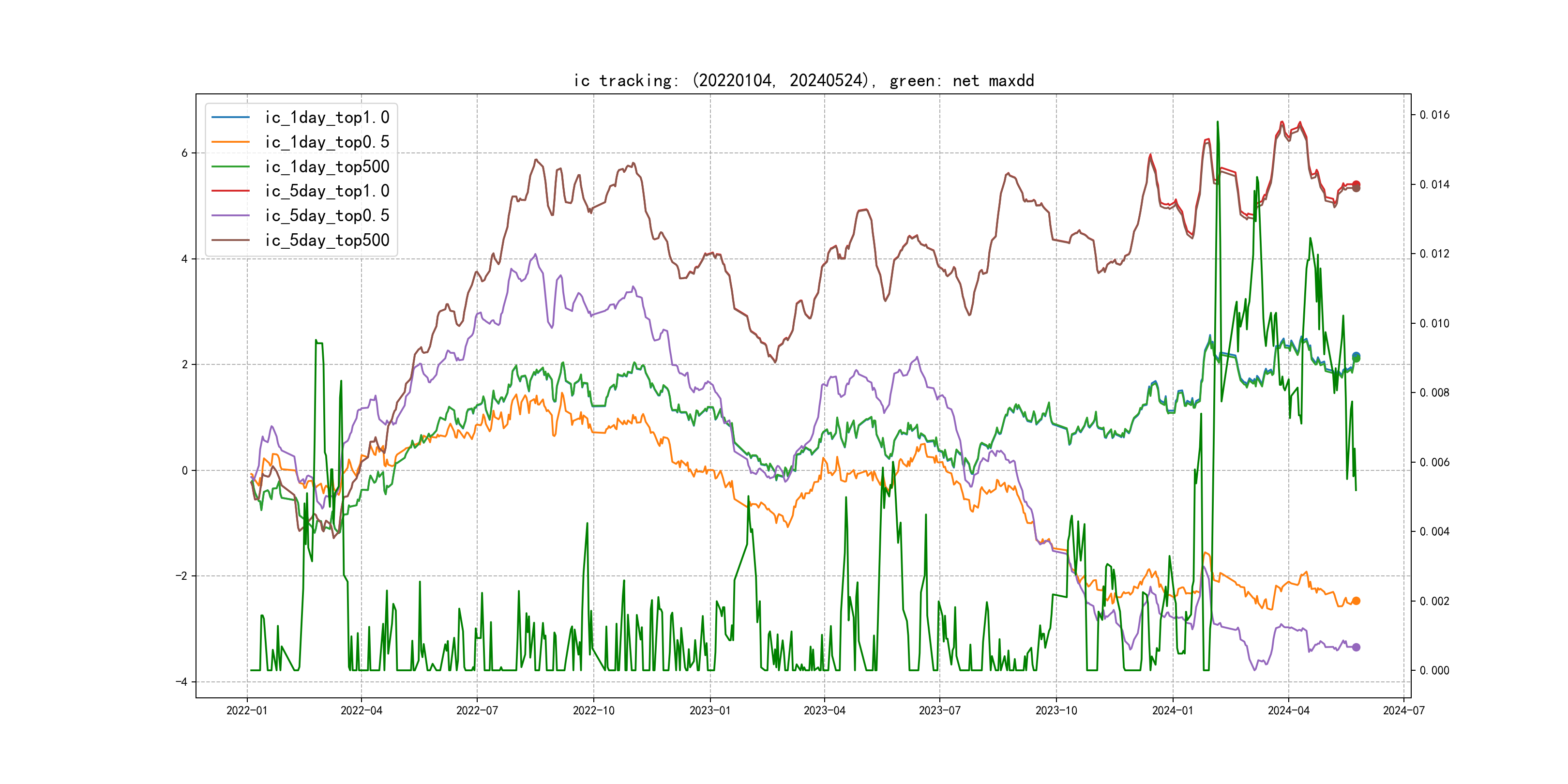Image resolution: width=1568 pixels, height=784 pixels.
Task: Click the purple endpoint dot on chart
Action: [x=1356, y=647]
